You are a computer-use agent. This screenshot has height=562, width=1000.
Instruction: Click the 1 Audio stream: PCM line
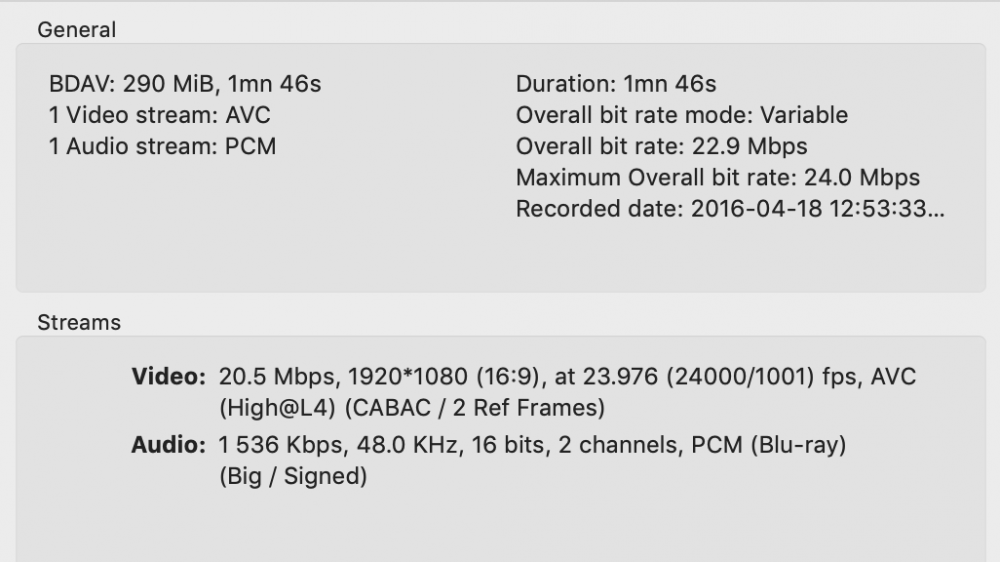[162, 147]
